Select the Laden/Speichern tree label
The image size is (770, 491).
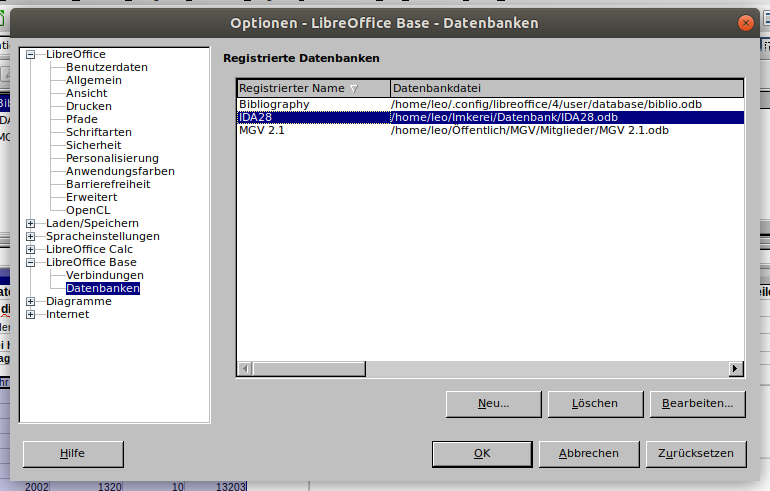[x=92, y=223]
